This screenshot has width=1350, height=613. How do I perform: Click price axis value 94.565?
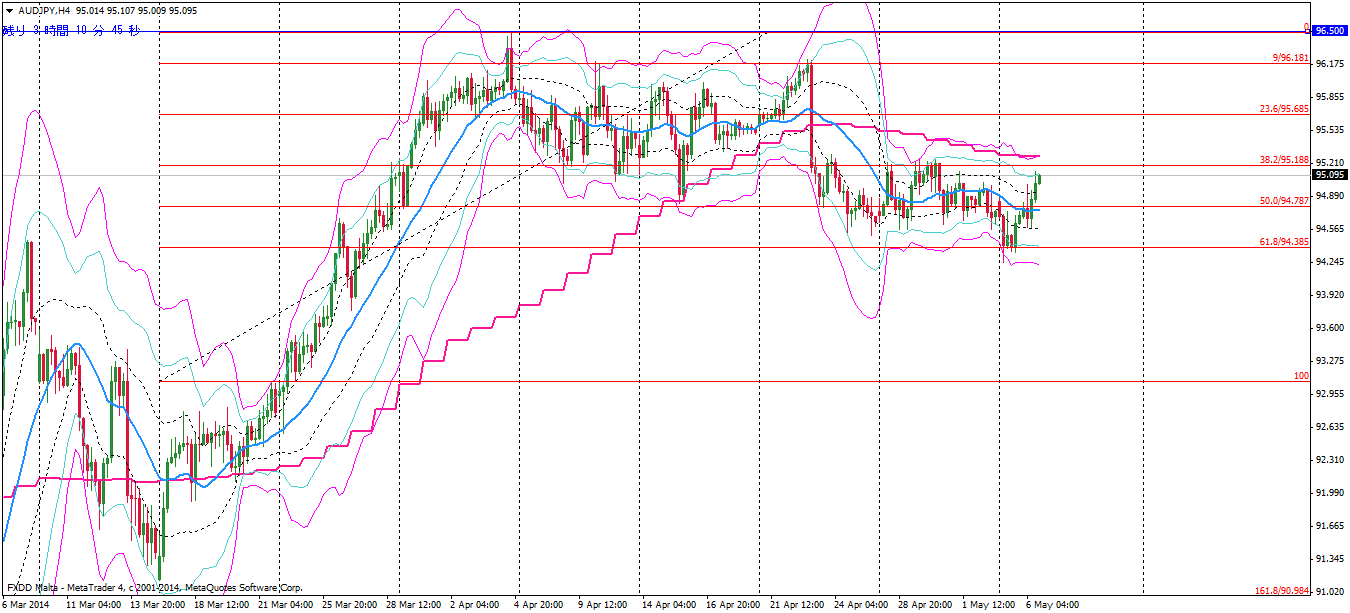(x=1330, y=228)
